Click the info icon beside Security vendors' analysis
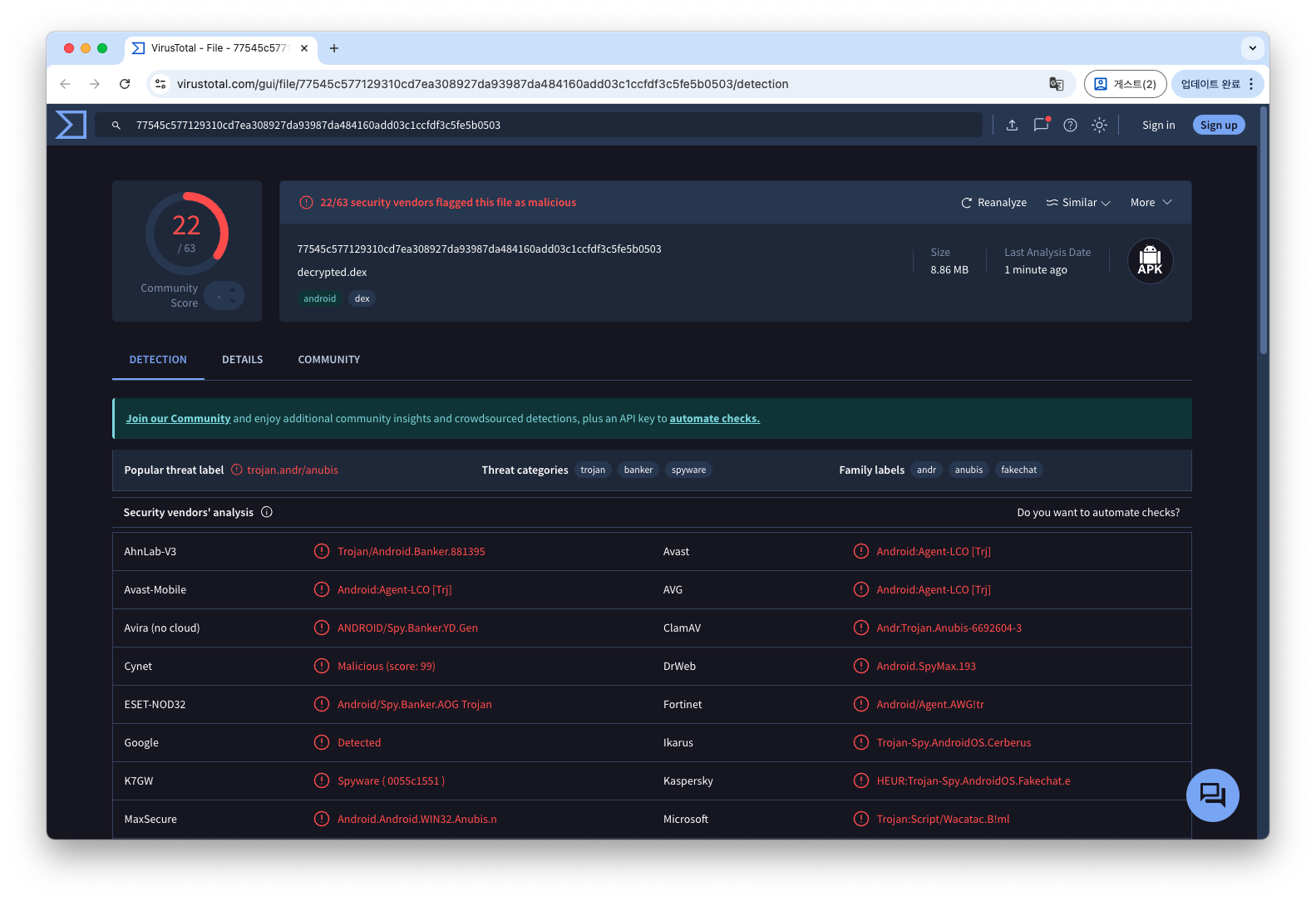Viewport: 1316px width, 901px height. tap(267, 512)
